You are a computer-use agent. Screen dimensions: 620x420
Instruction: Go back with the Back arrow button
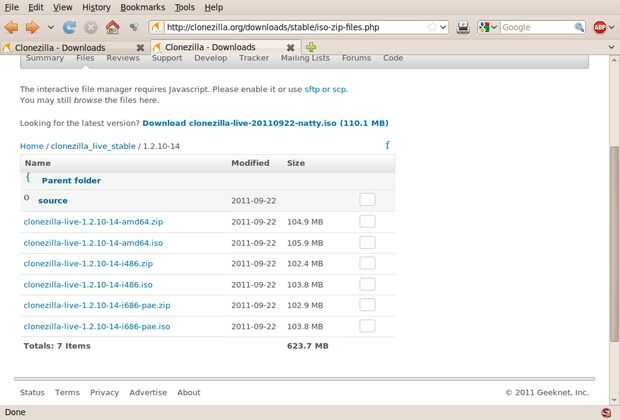click(x=11, y=27)
